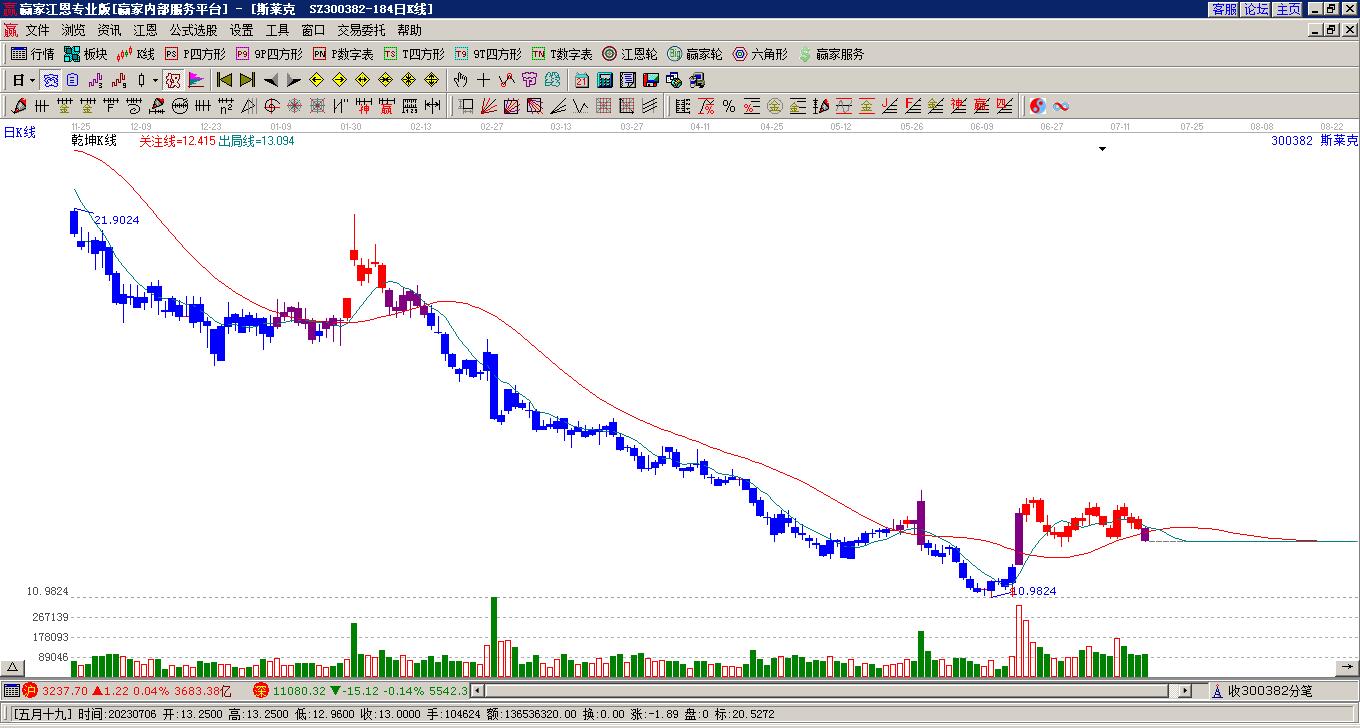This screenshot has height=728, width=1360.
Task: Click the status bar table grid icon
Action: click(11, 690)
